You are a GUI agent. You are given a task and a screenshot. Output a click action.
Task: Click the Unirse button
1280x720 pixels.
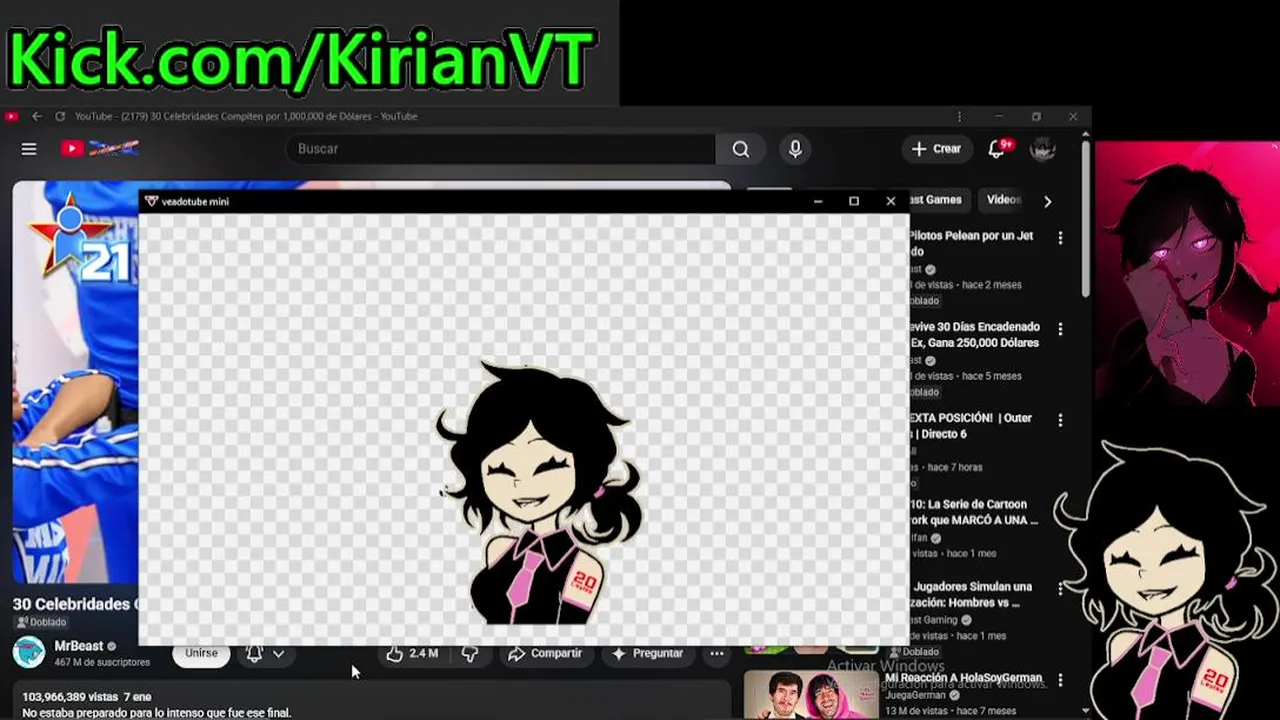pos(201,653)
